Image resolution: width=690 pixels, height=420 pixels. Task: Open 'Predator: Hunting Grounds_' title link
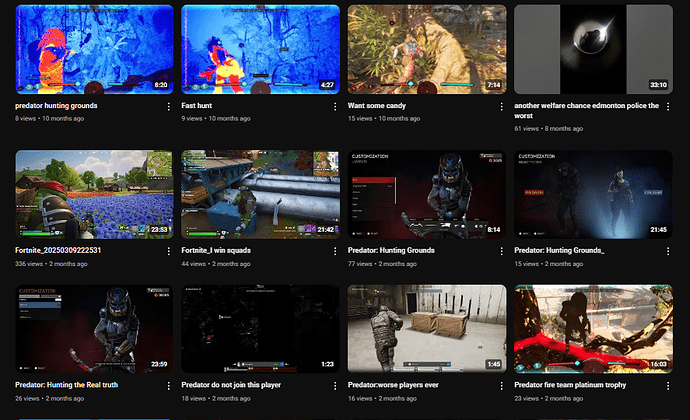(559, 250)
